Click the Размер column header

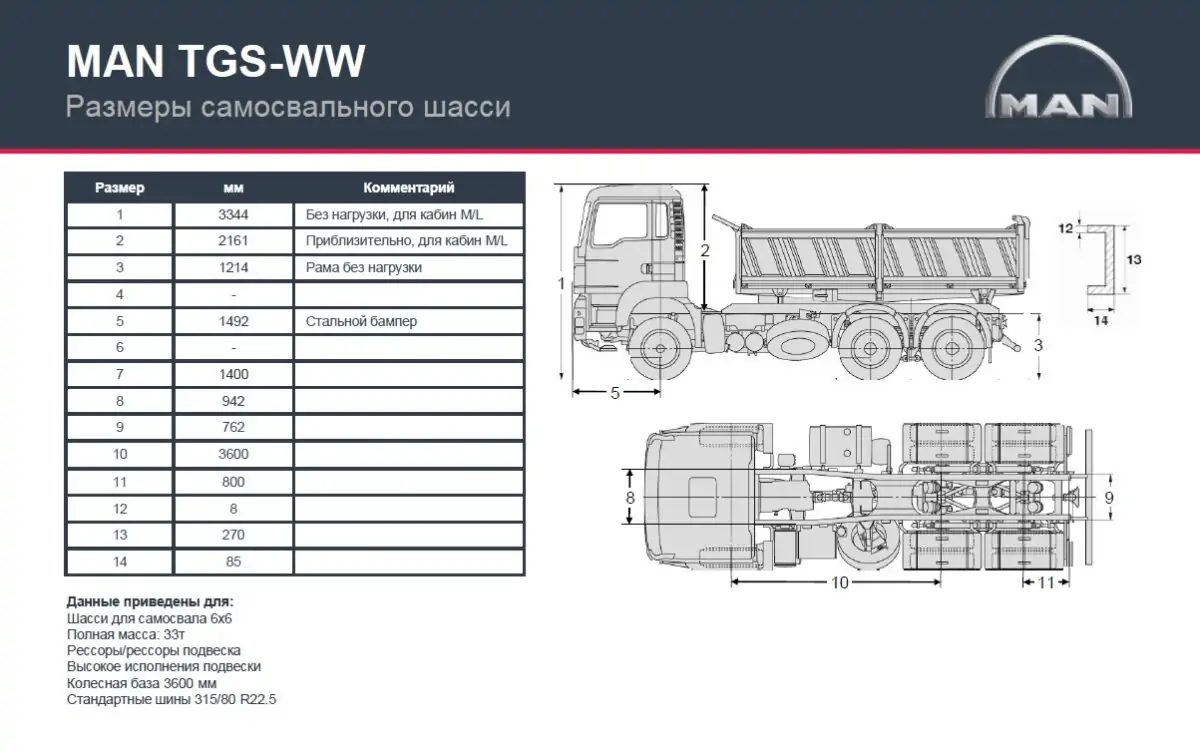120,187
